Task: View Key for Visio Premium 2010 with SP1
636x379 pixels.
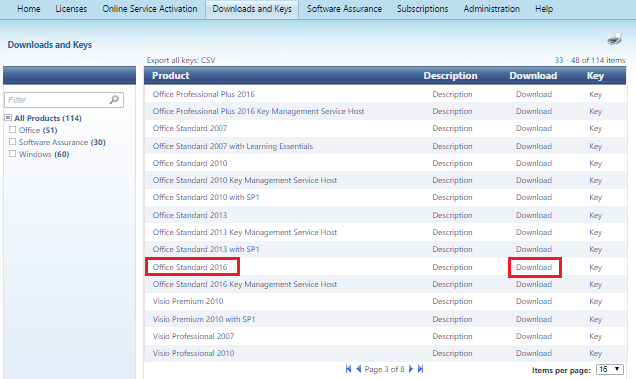Action: click(595, 319)
